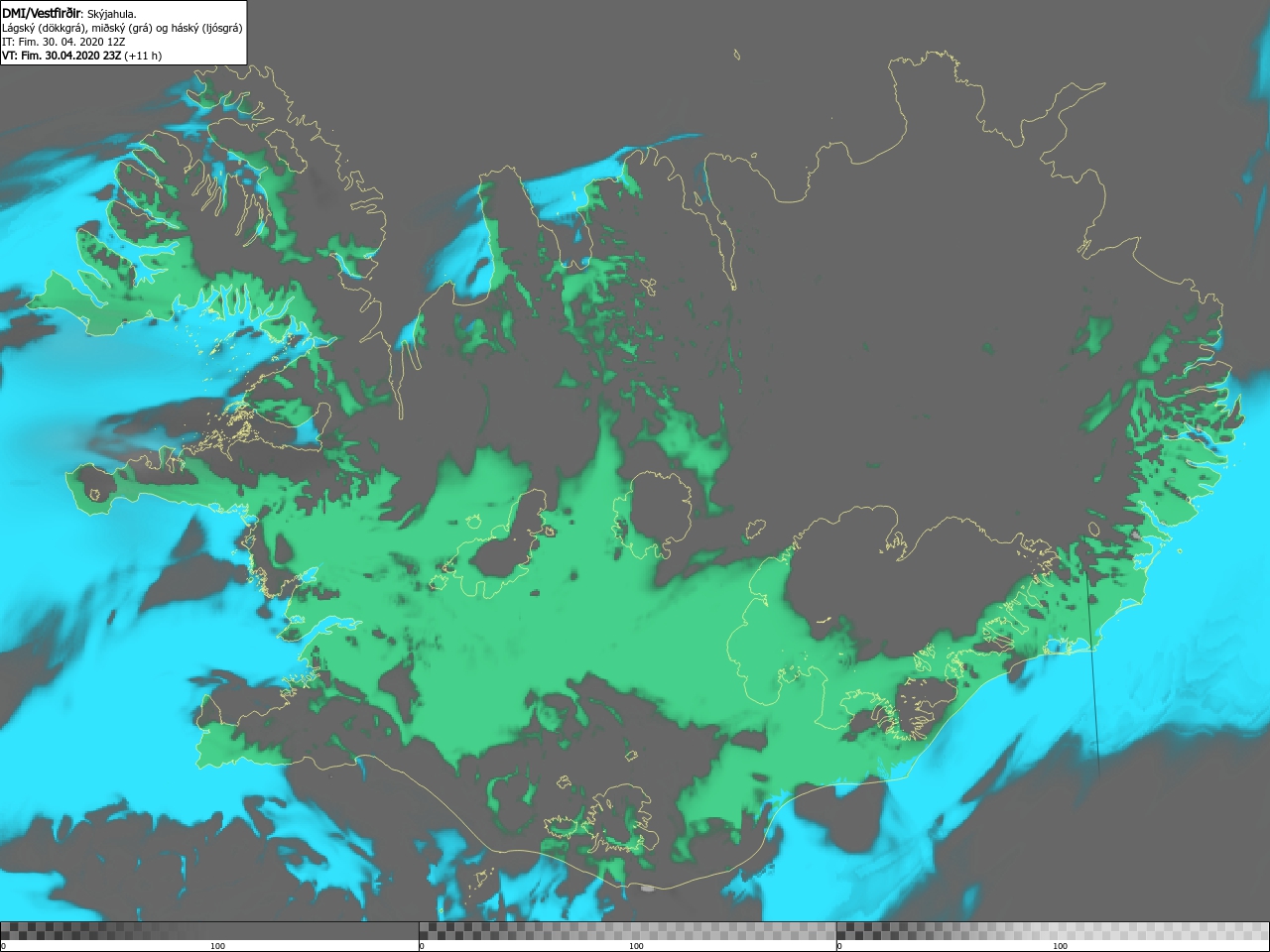Click the "VT: Fim. 30.04.2020 23Z (+11 h)" line
The width and height of the screenshot is (1270, 952).
tap(81, 56)
